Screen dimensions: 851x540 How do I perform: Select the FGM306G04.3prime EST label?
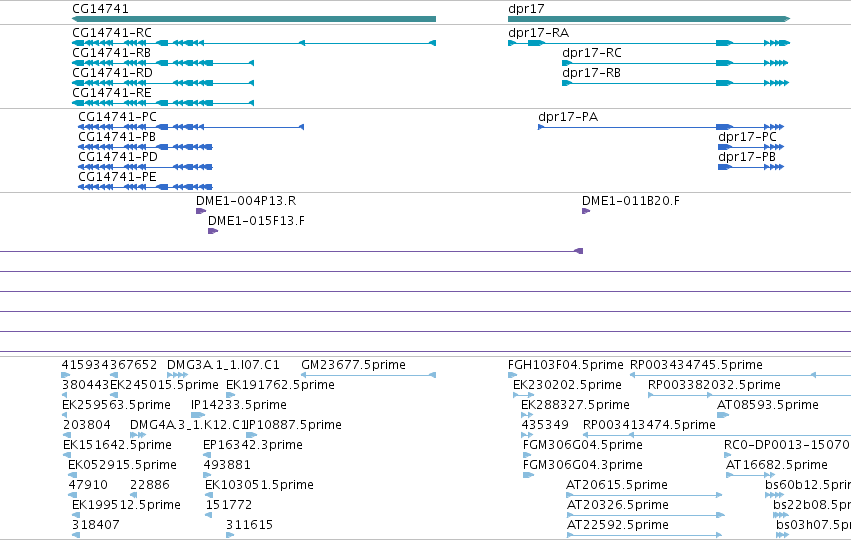[582, 465]
